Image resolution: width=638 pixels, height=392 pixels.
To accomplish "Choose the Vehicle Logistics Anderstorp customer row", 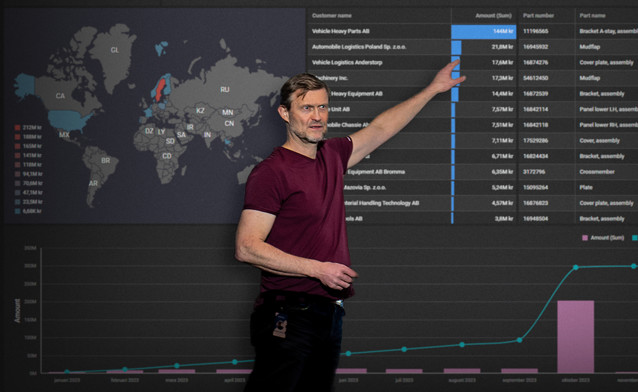I will click(x=472, y=63).
